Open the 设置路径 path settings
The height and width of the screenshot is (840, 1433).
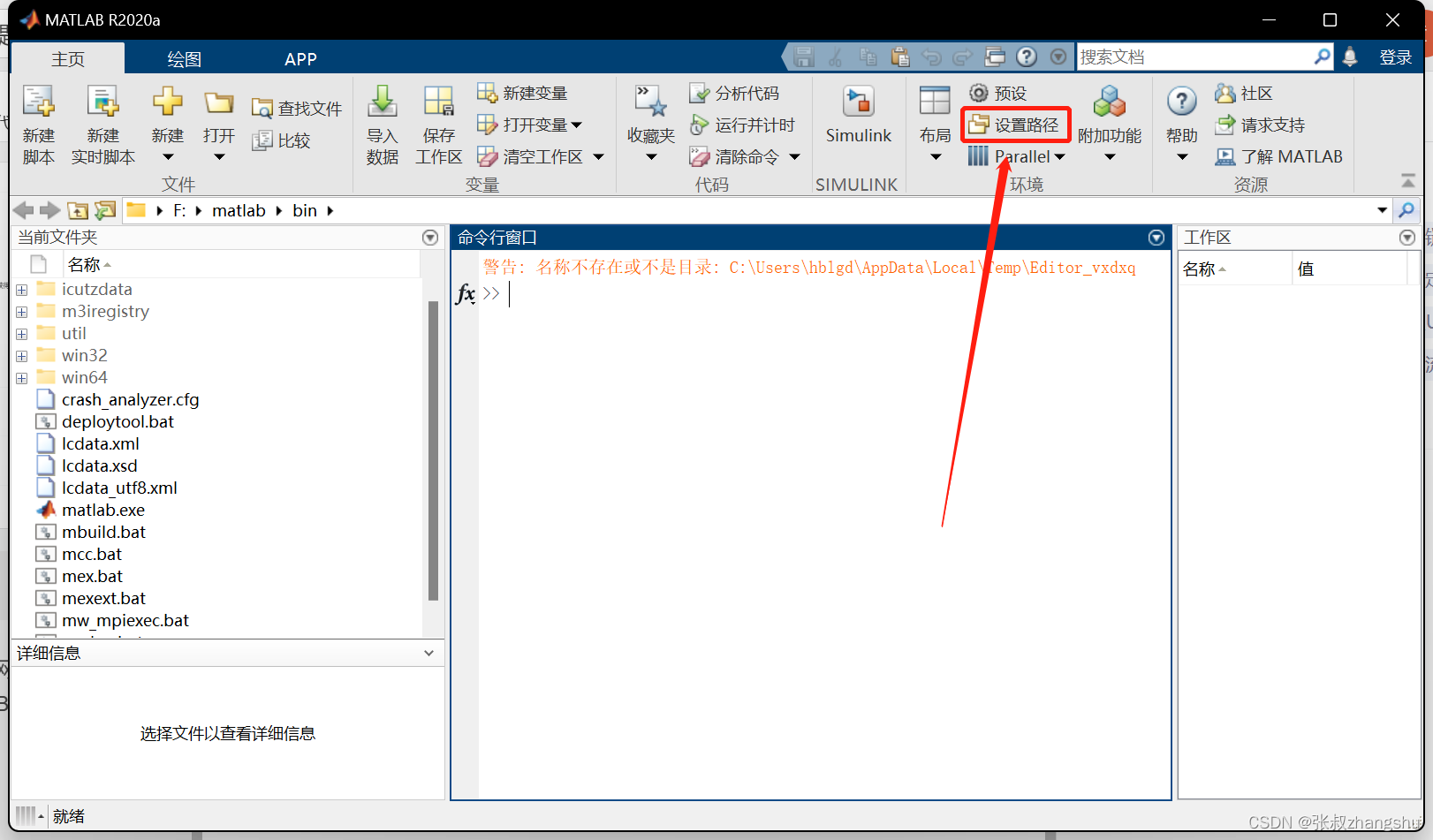pyautogui.click(x=1015, y=124)
